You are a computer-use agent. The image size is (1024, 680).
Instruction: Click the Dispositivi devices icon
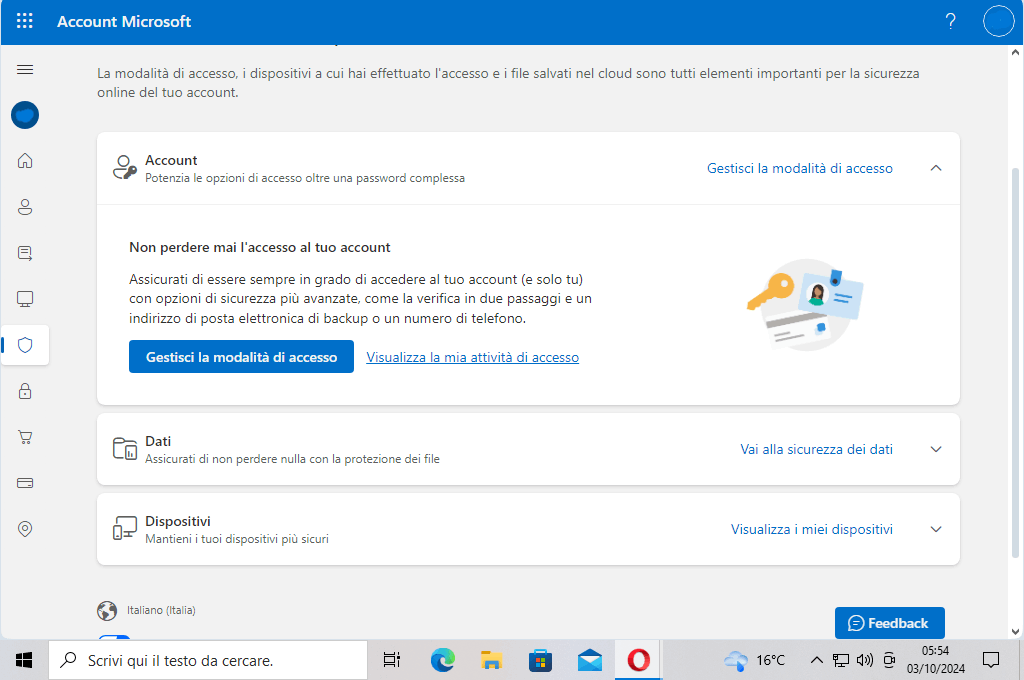[x=125, y=528]
